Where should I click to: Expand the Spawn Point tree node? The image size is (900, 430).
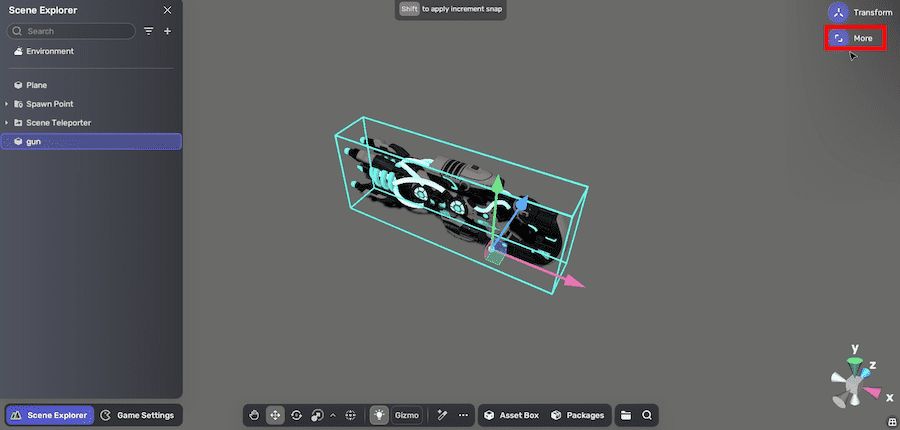click(x=7, y=104)
